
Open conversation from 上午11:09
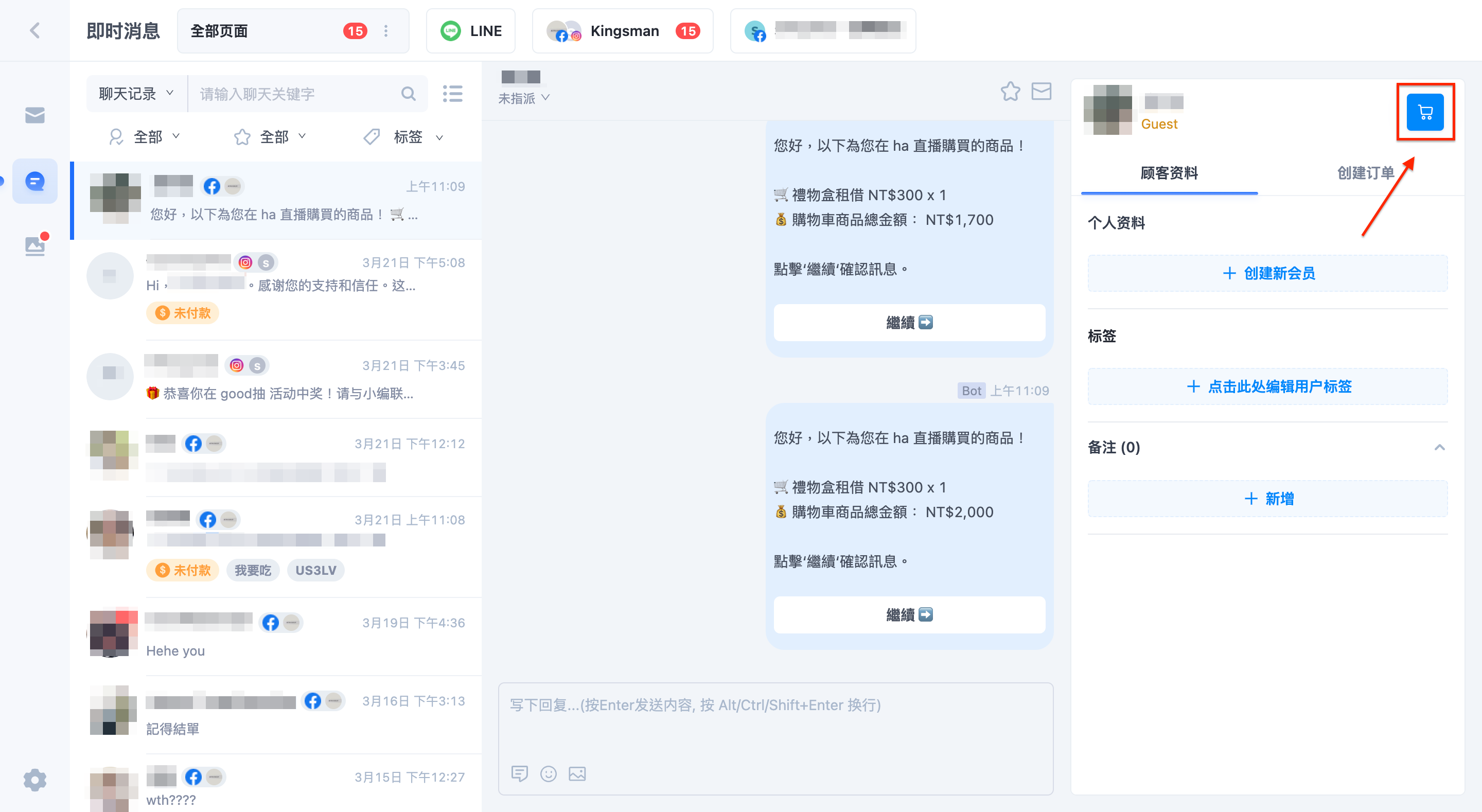coord(277,200)
